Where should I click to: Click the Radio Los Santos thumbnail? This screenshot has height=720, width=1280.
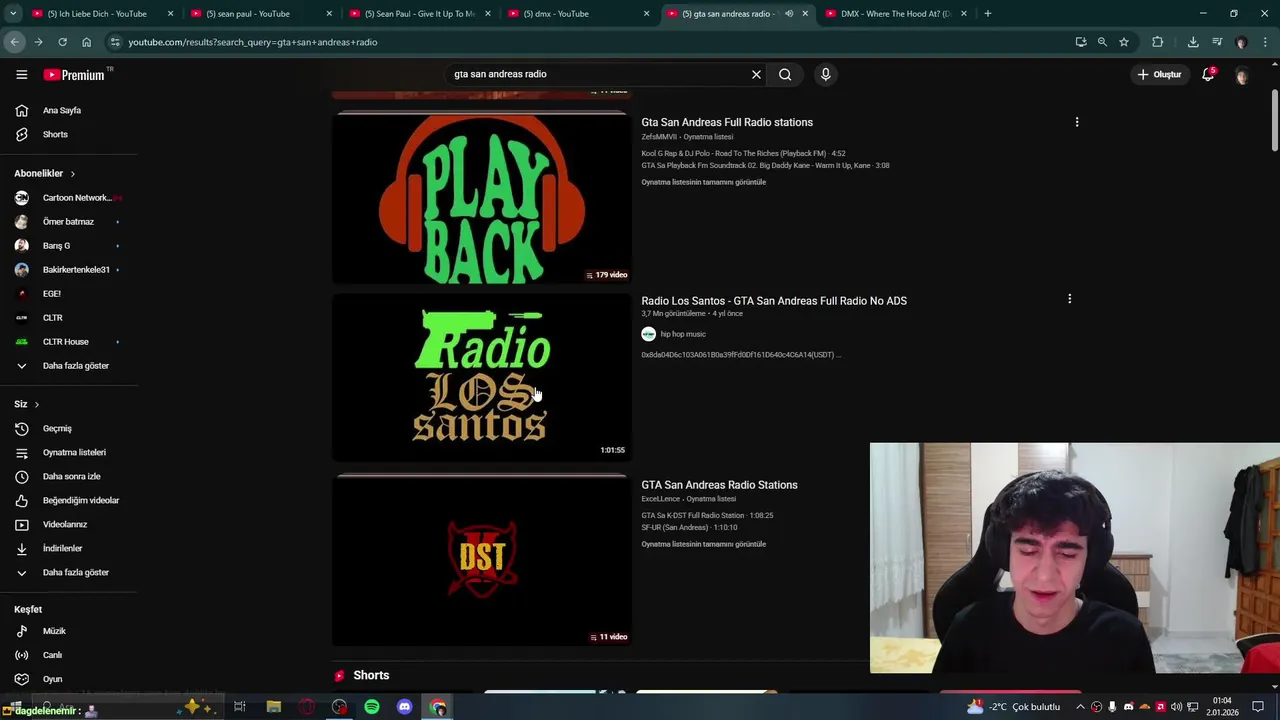(x=481, y=376)
